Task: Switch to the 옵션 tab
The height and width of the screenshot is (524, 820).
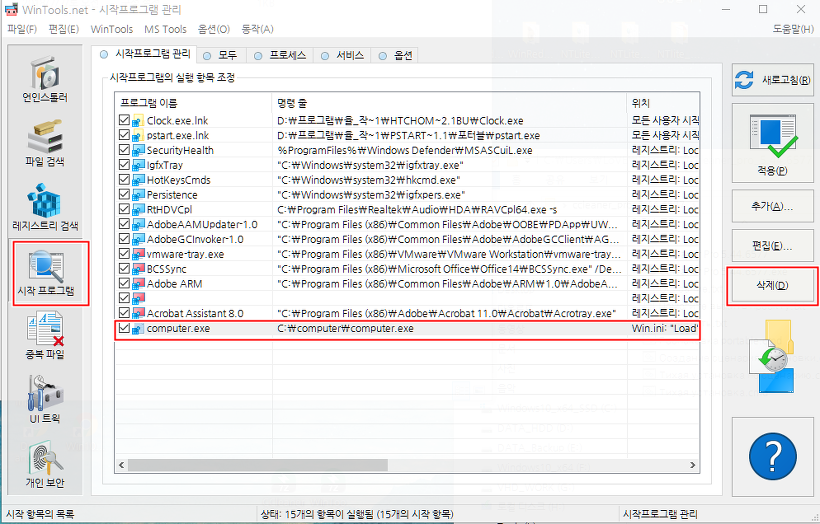Action: [396, 55]
